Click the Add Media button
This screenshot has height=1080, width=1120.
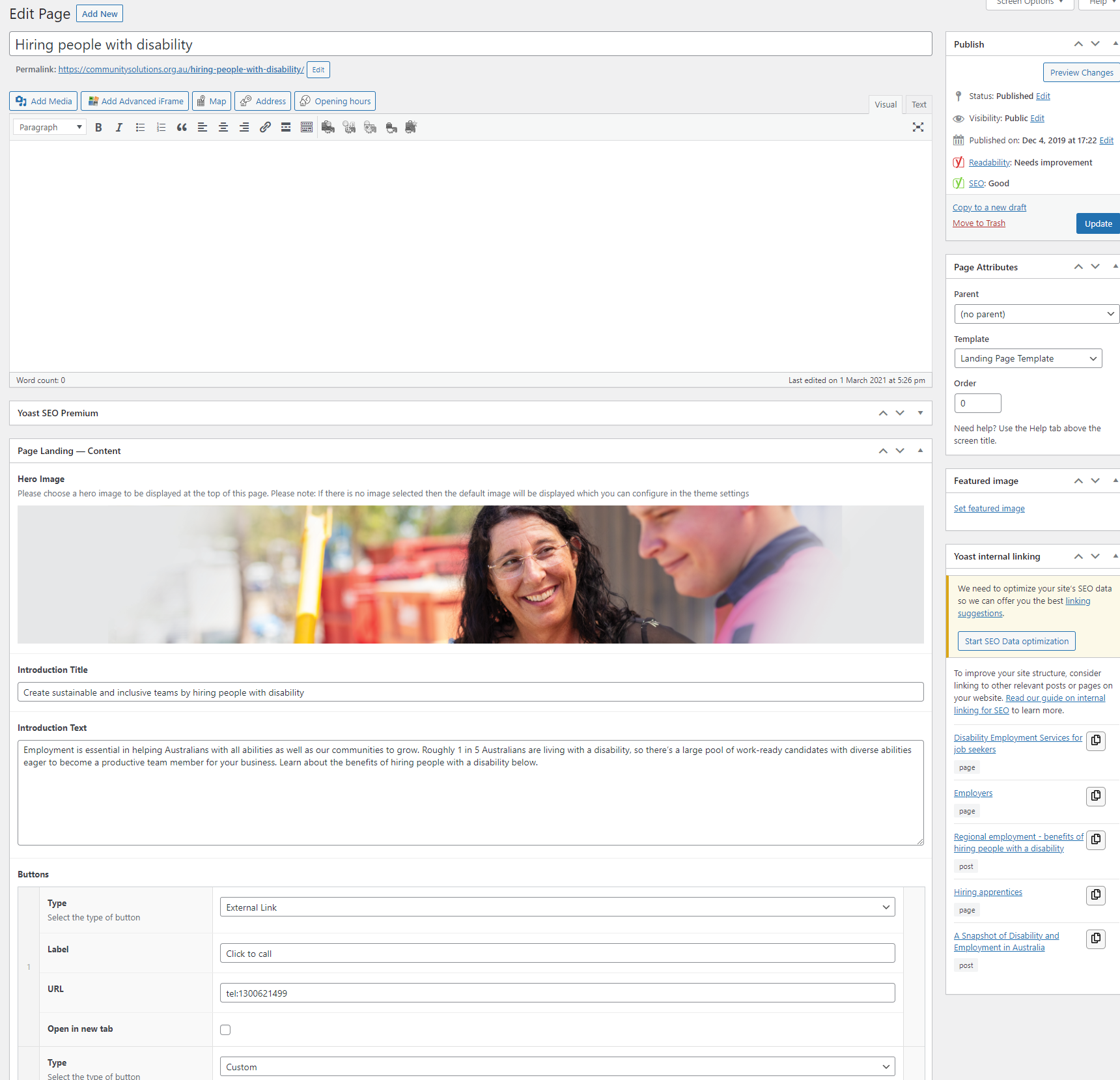tap(44, 101)
